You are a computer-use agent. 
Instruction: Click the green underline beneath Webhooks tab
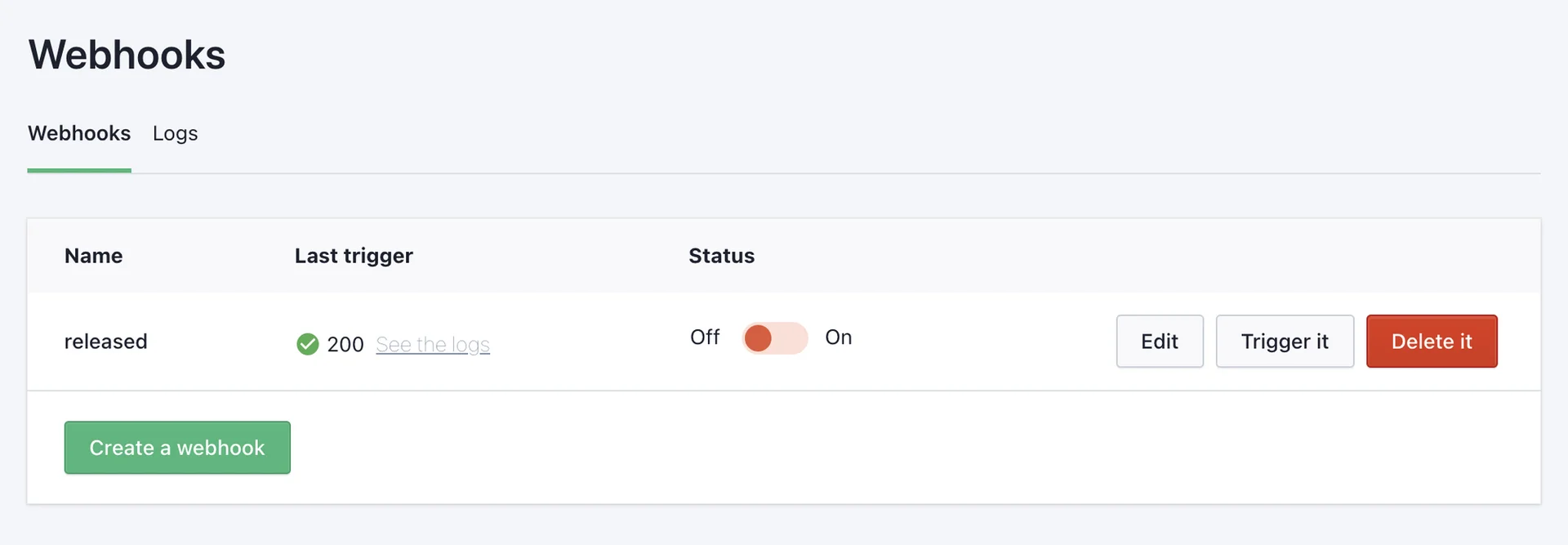pos(79,171)
